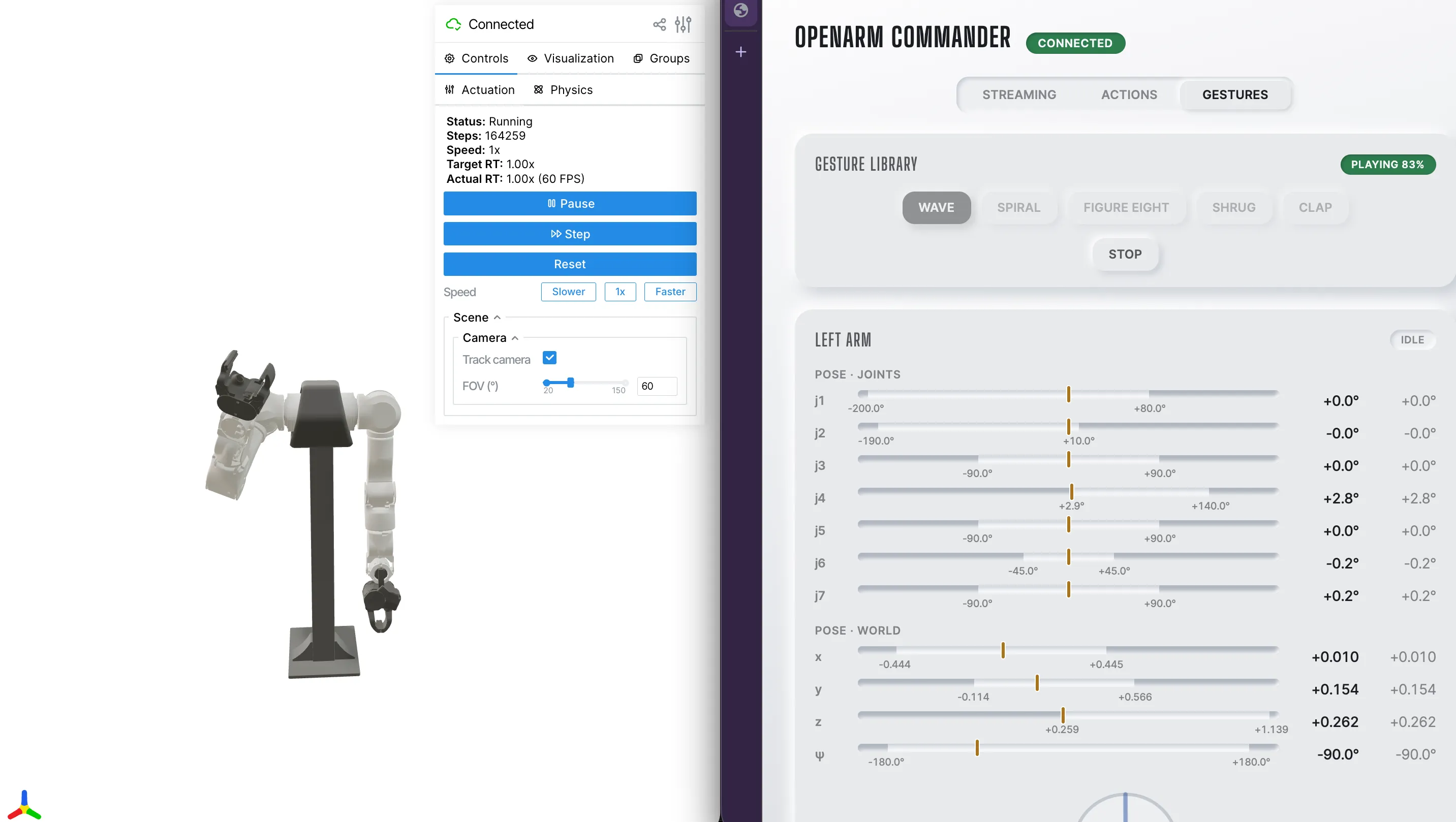This screenshot has width=1456, height=822.
Task: Select the Actuation sub-tab
Action: (x=479, y=90)
